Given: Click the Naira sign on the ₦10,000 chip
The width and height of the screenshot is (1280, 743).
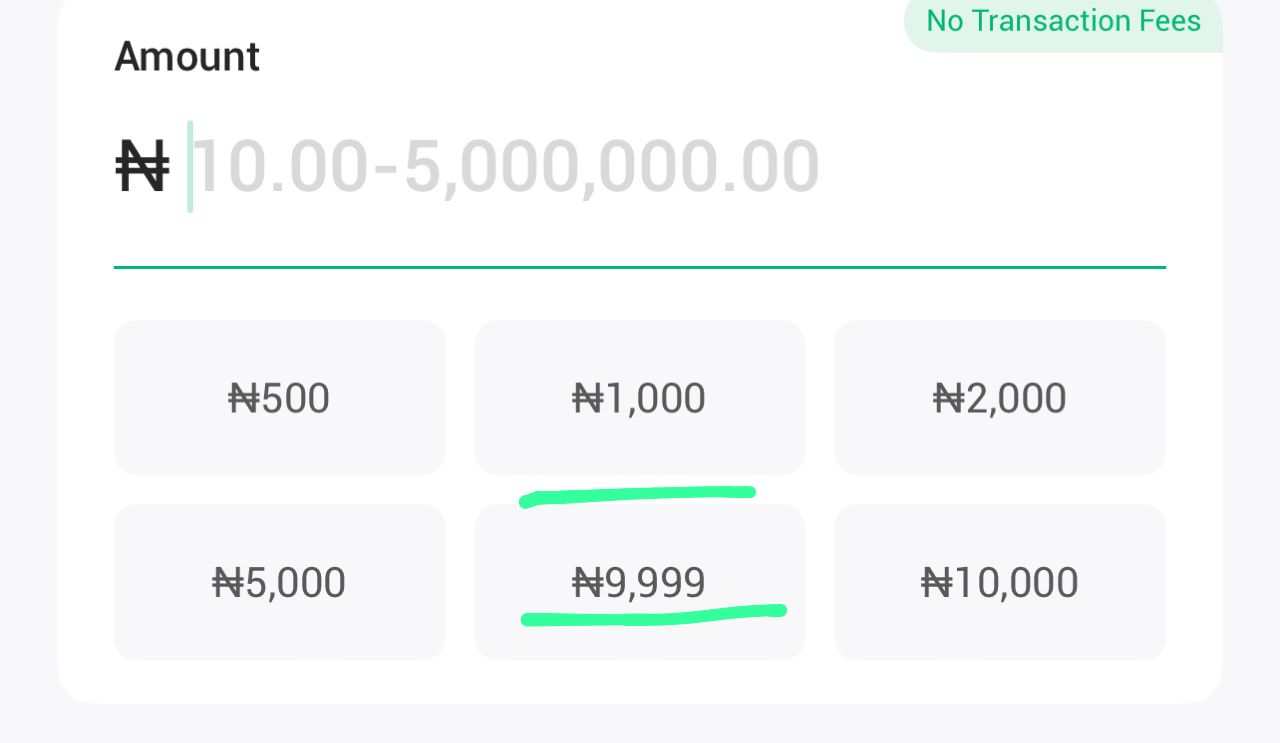Looking at the screenshot, I should click(935, 583).
